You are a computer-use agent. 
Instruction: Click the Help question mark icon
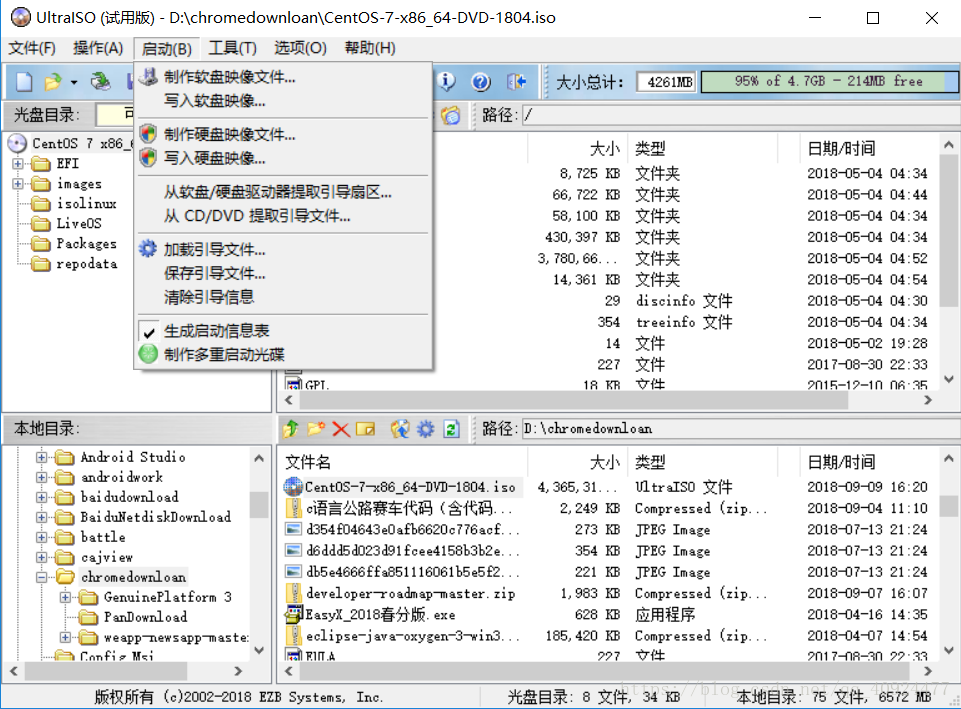point(481,82)
